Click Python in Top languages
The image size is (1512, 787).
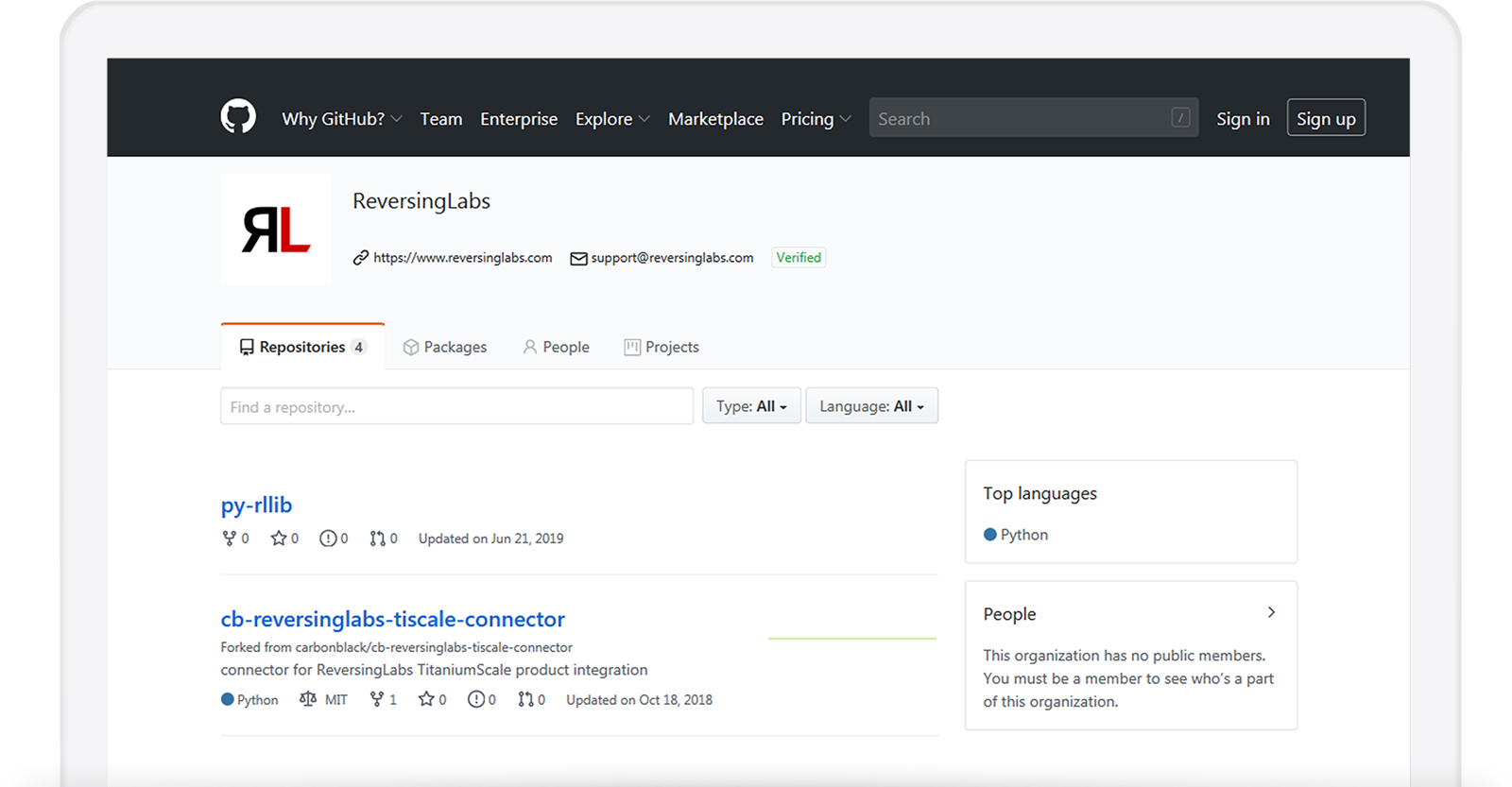[1024, 535]
